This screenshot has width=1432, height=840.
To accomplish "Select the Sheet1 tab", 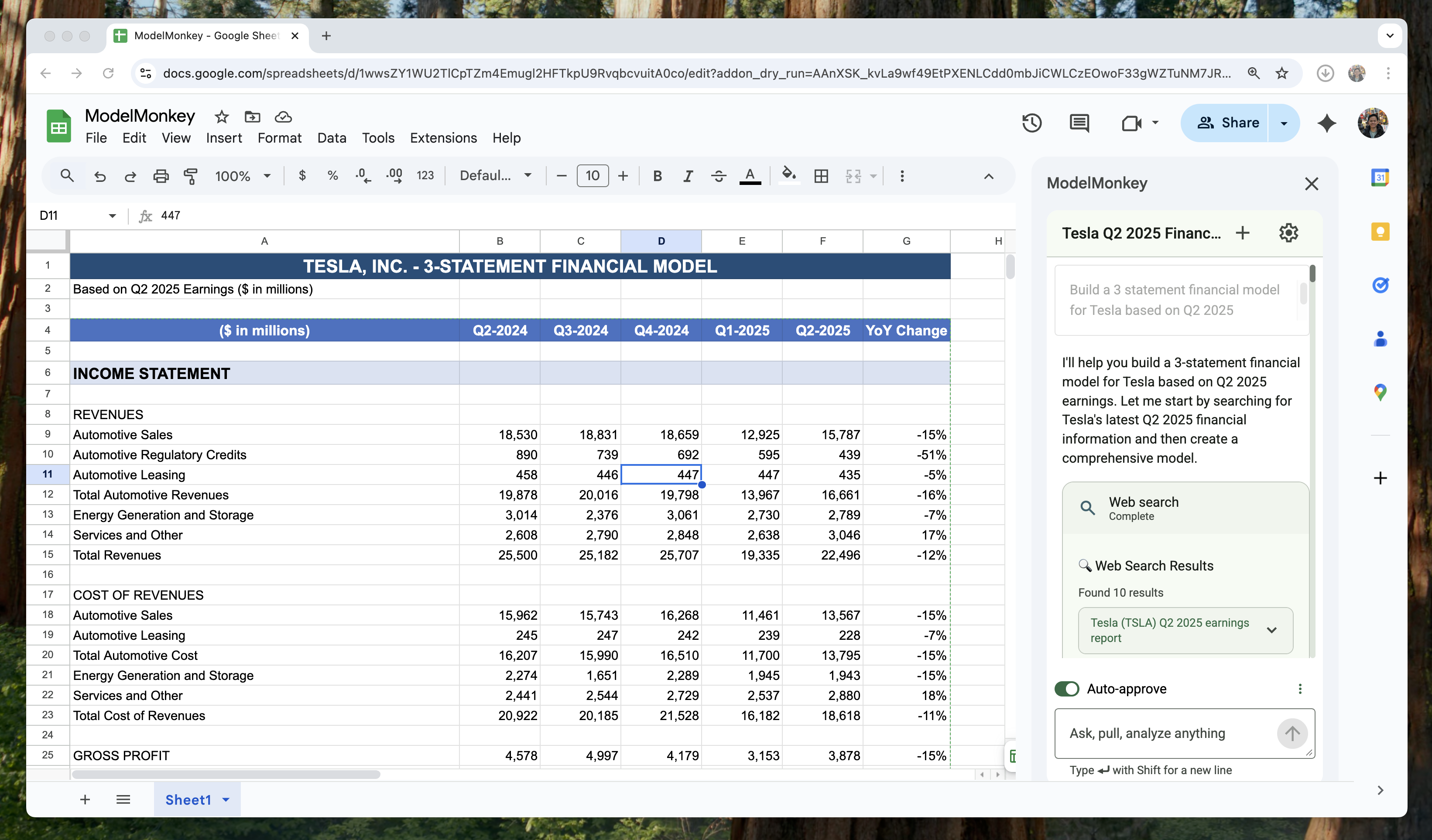I will pos(188,800).
